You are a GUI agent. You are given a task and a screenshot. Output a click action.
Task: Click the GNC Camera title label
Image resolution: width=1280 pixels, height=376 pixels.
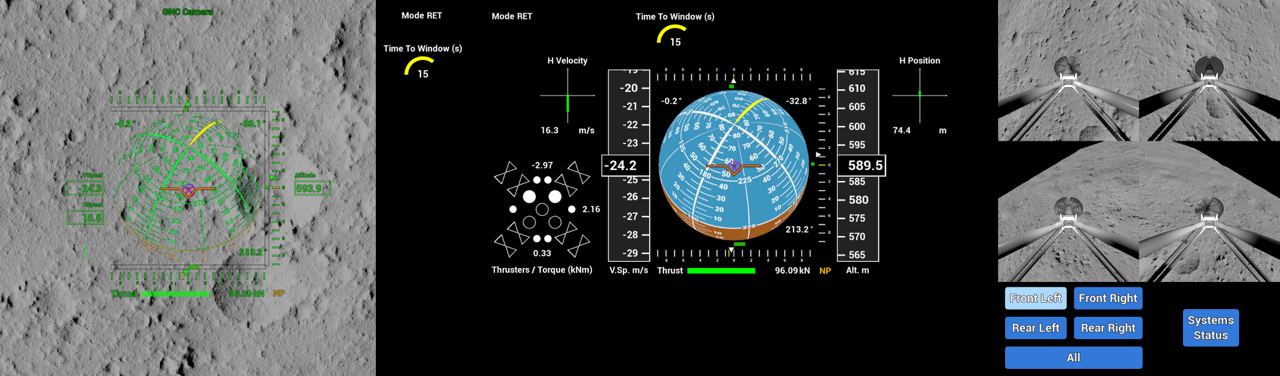tap(187, 12)
